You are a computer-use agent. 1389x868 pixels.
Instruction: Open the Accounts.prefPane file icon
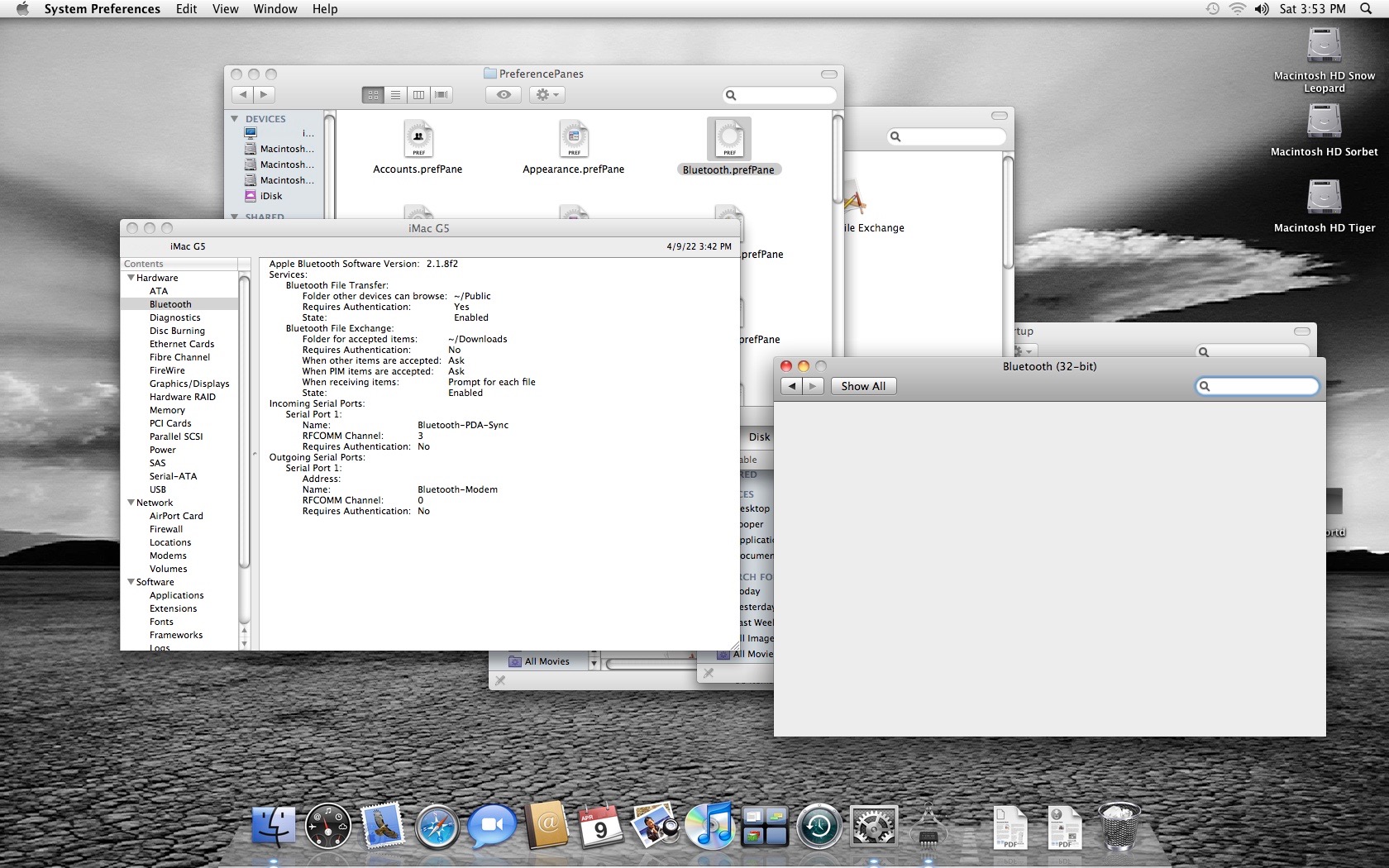pos(418,139)
